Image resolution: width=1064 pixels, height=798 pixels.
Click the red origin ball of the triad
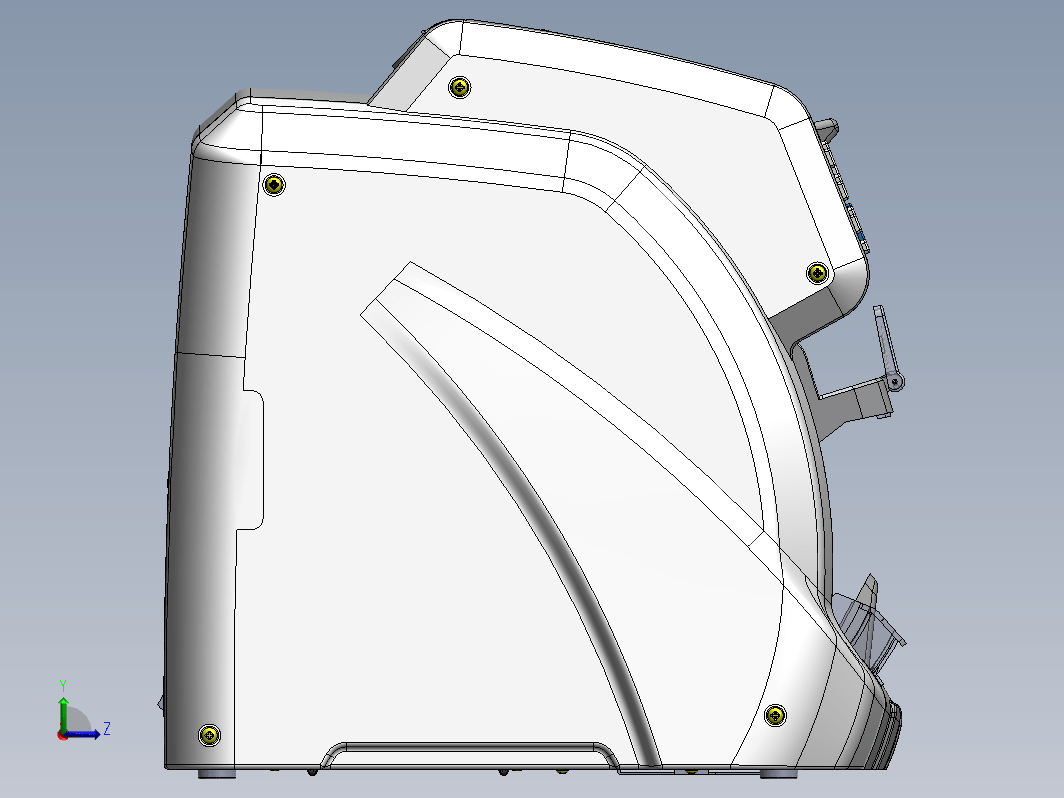(x=62, y=735)
